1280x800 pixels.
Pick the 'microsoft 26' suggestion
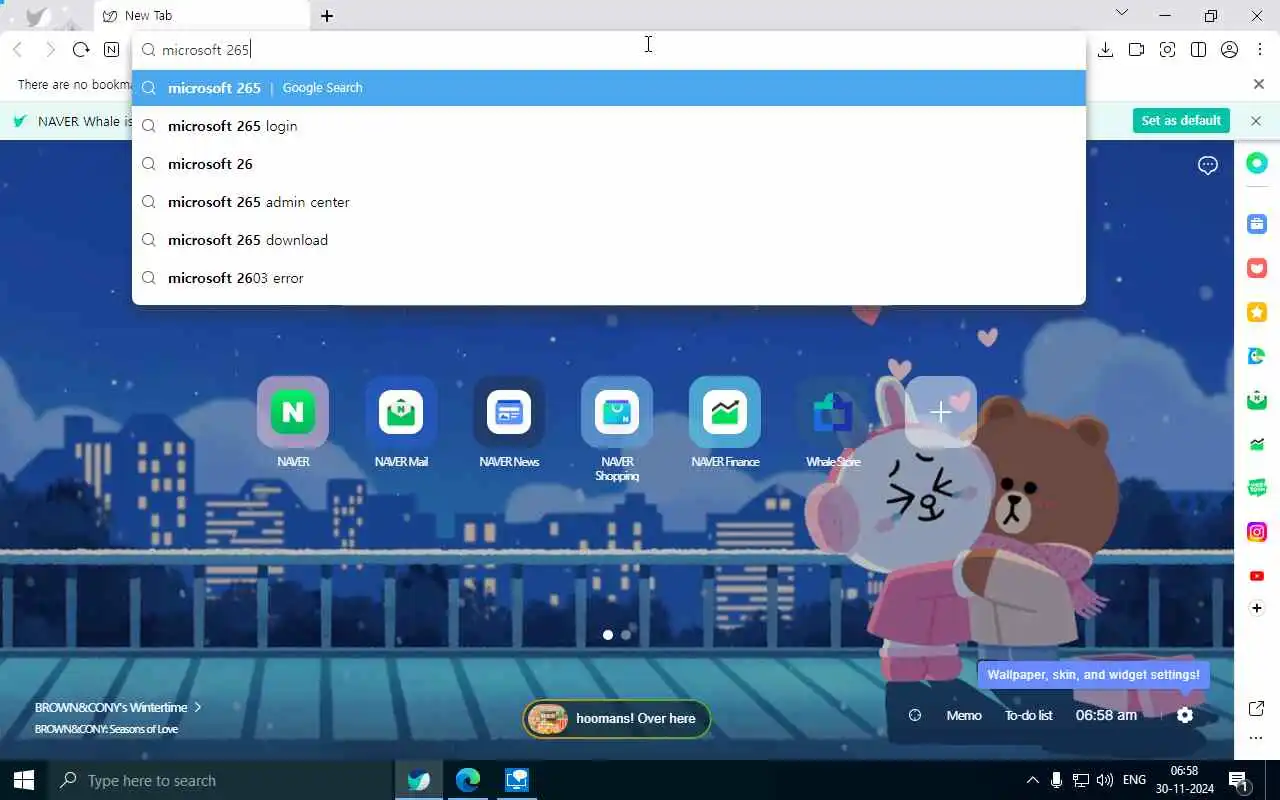click(x=609, y=164)
